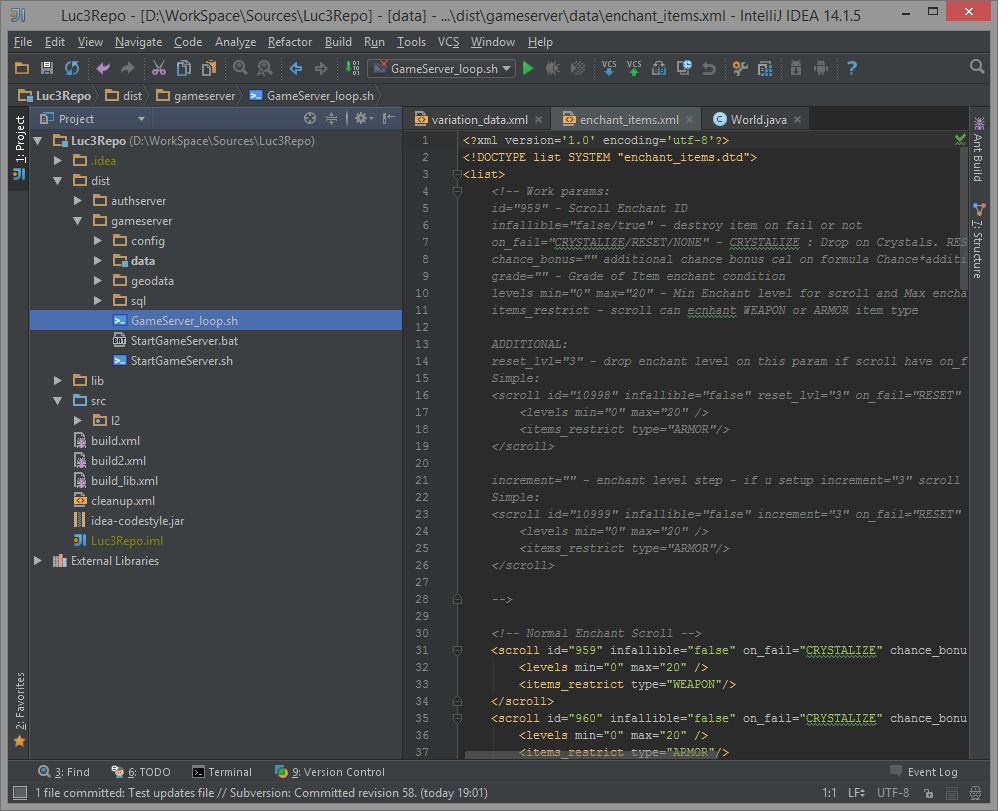Click the VCS Revert icon

(708, 68)
